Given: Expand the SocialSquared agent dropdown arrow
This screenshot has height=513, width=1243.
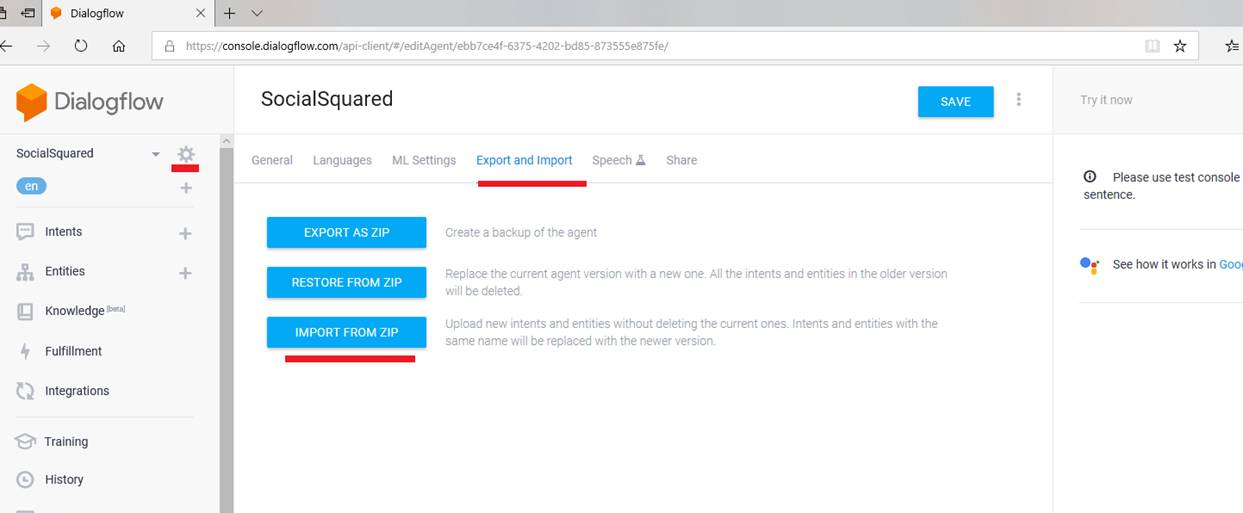Looking at the screenshot, I should pyautogui.click(x=155, y=154).
